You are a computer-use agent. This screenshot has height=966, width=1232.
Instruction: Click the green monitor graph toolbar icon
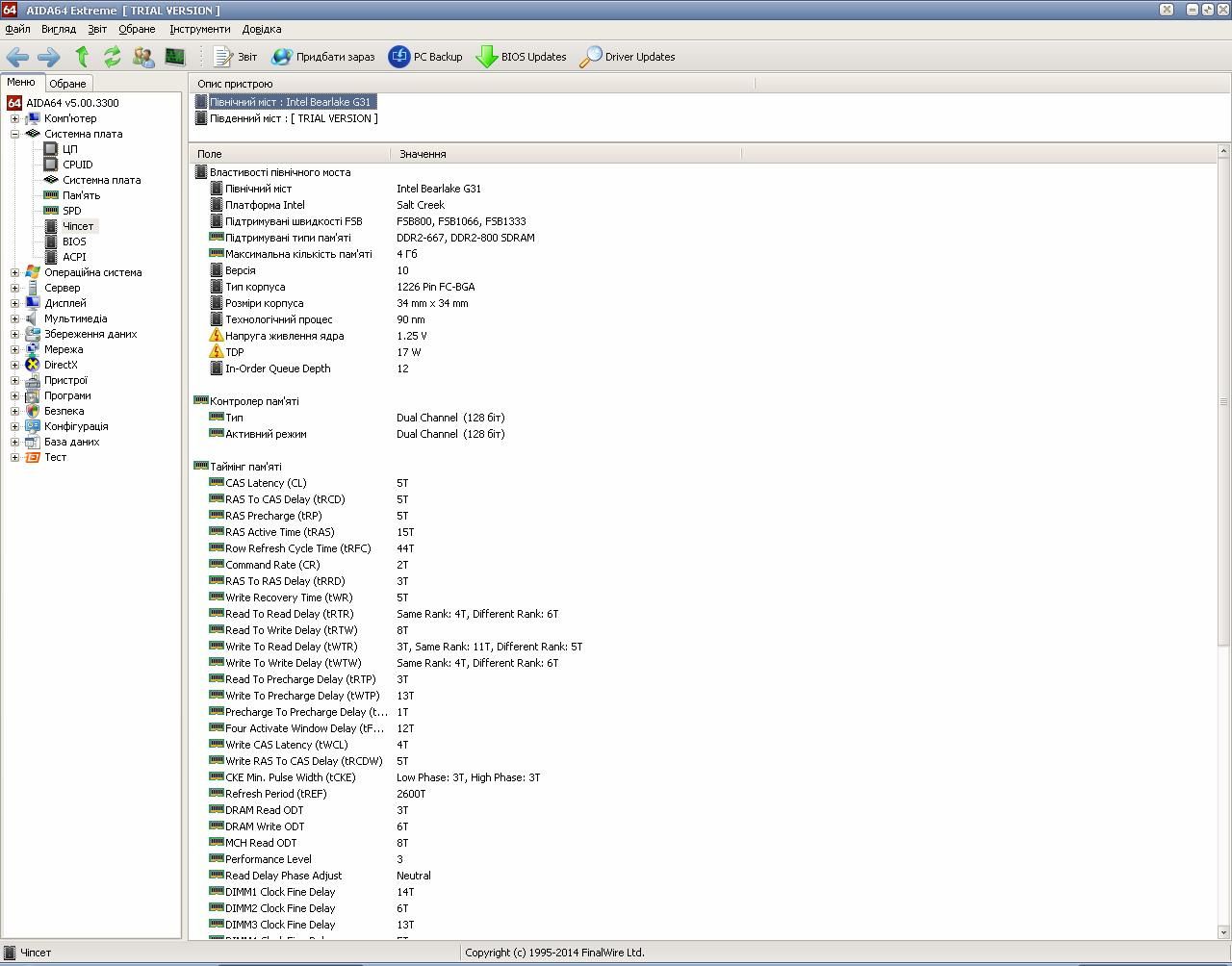pyautogui.click(x=174, y=57)
